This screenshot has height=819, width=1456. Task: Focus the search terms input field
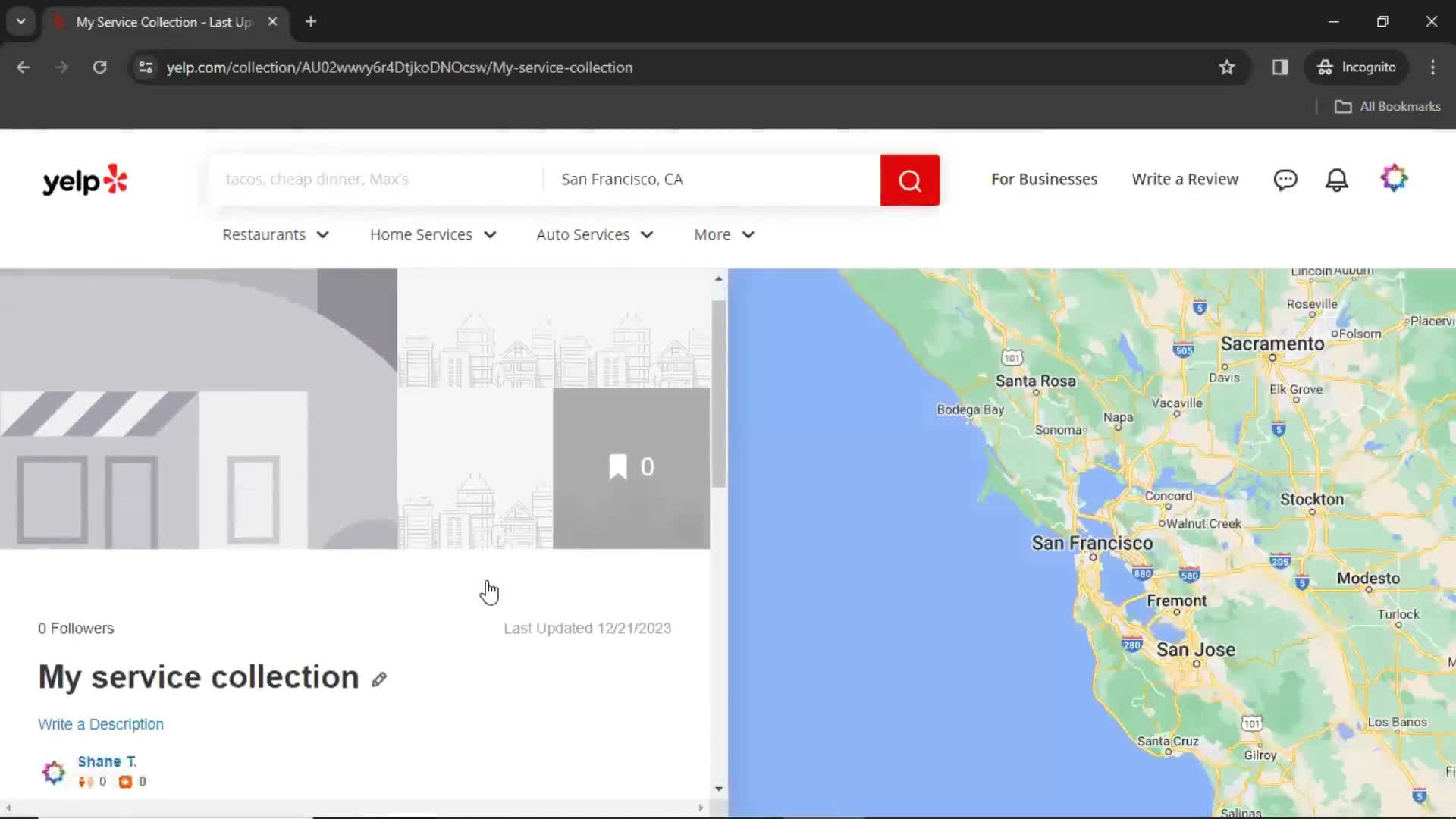pyautogui.click(x=377, y=180)
